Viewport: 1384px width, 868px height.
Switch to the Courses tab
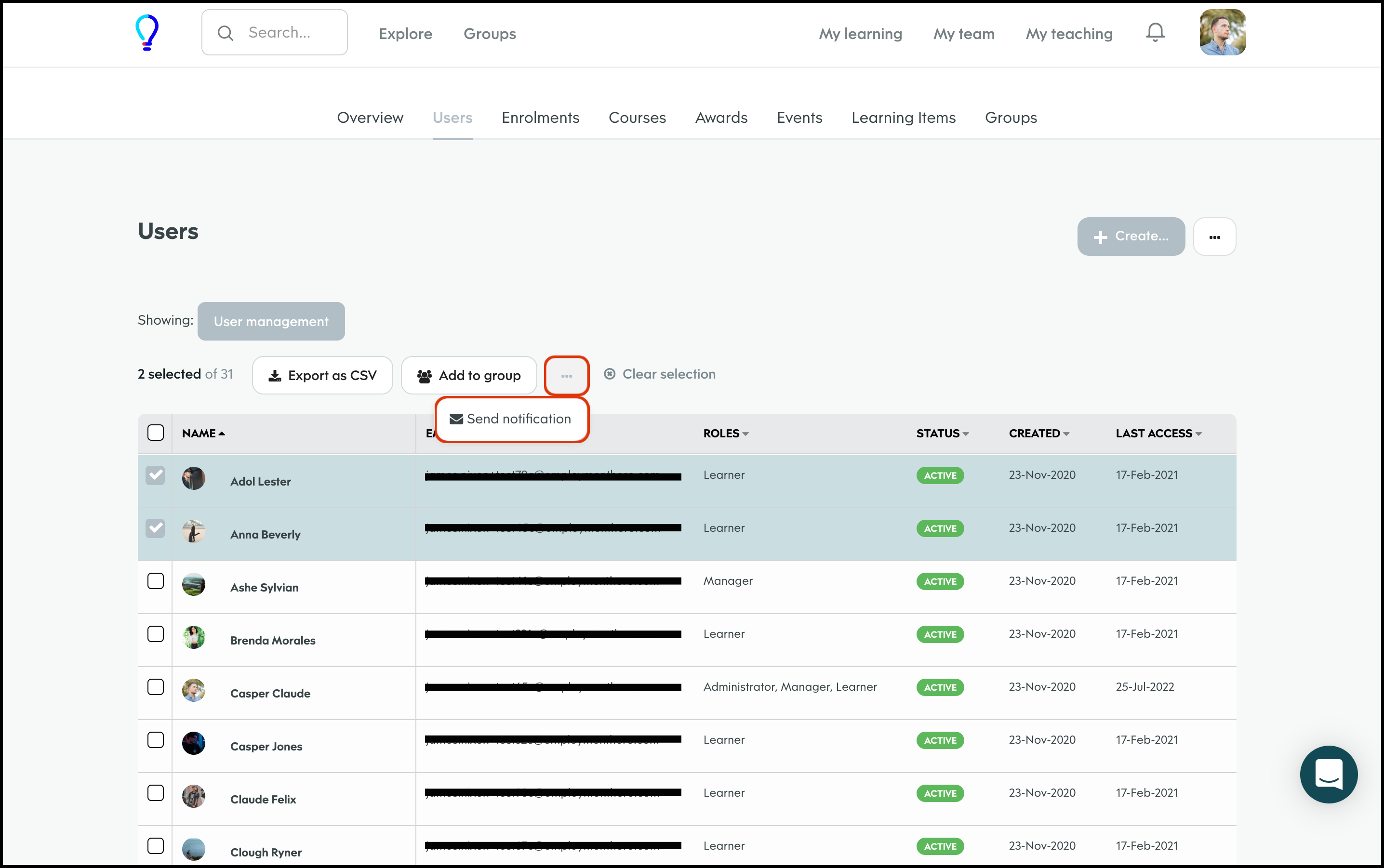(x=638, y=118)
